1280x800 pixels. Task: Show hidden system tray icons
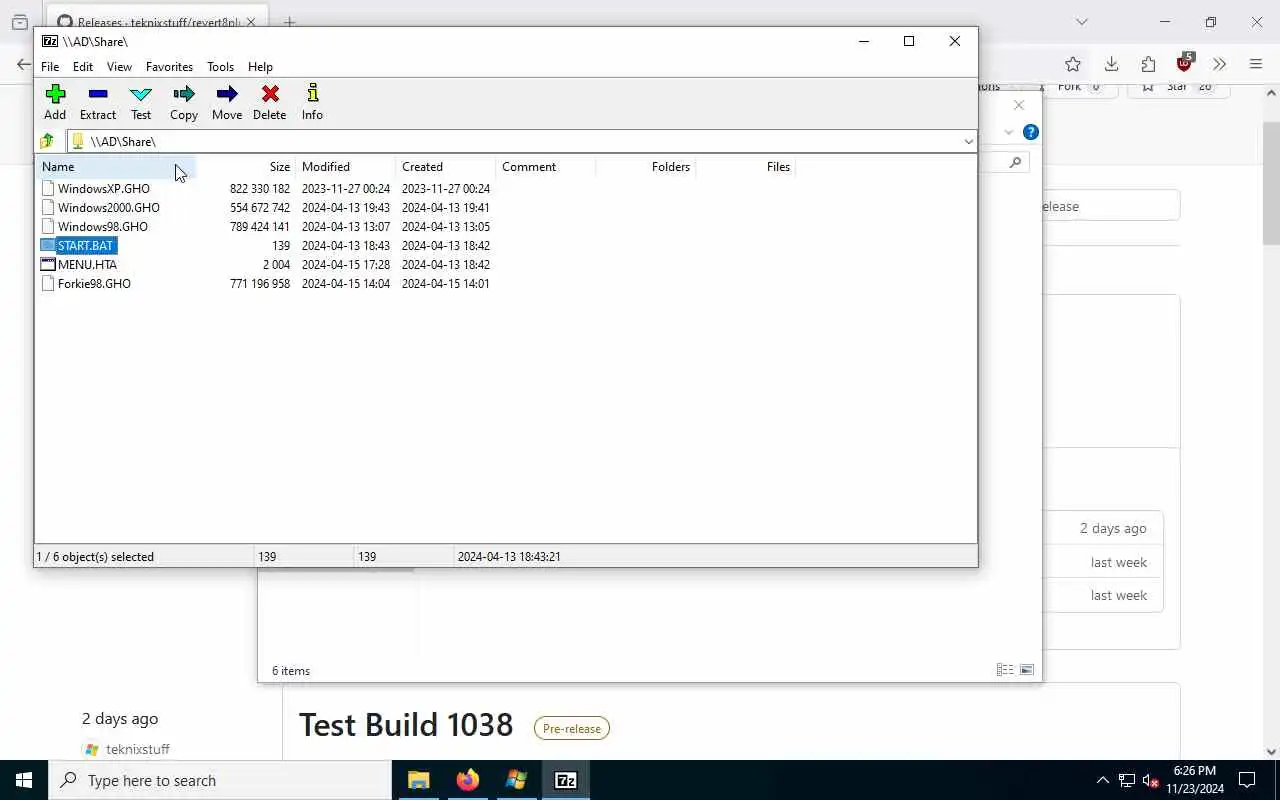pyautogui.click(x=1102, y=780)
